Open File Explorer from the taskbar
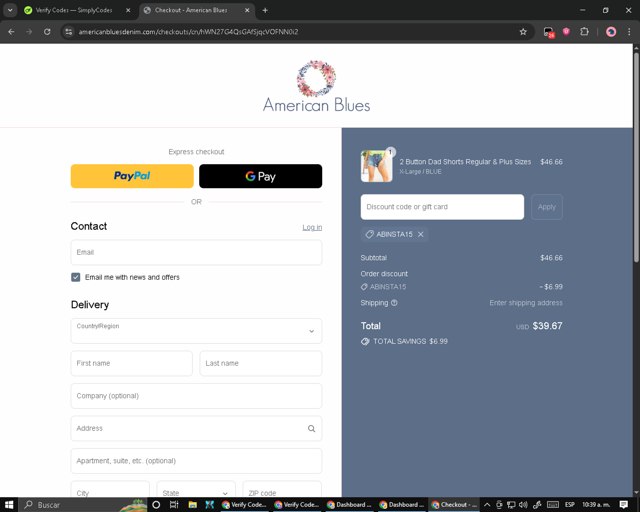Viewport: 640px width, 512px height. (192, 505)
